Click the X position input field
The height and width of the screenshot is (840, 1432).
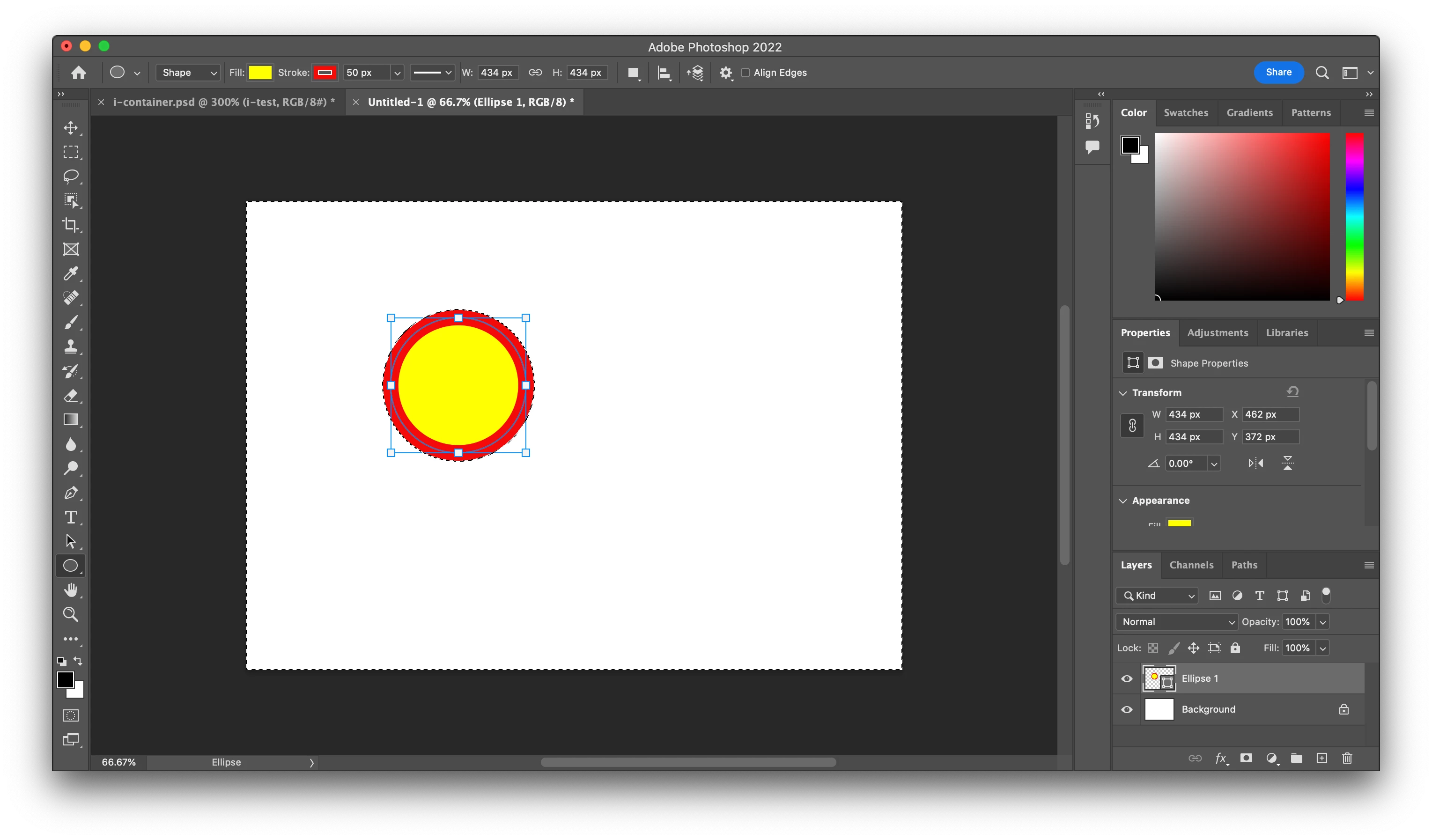1270,414
